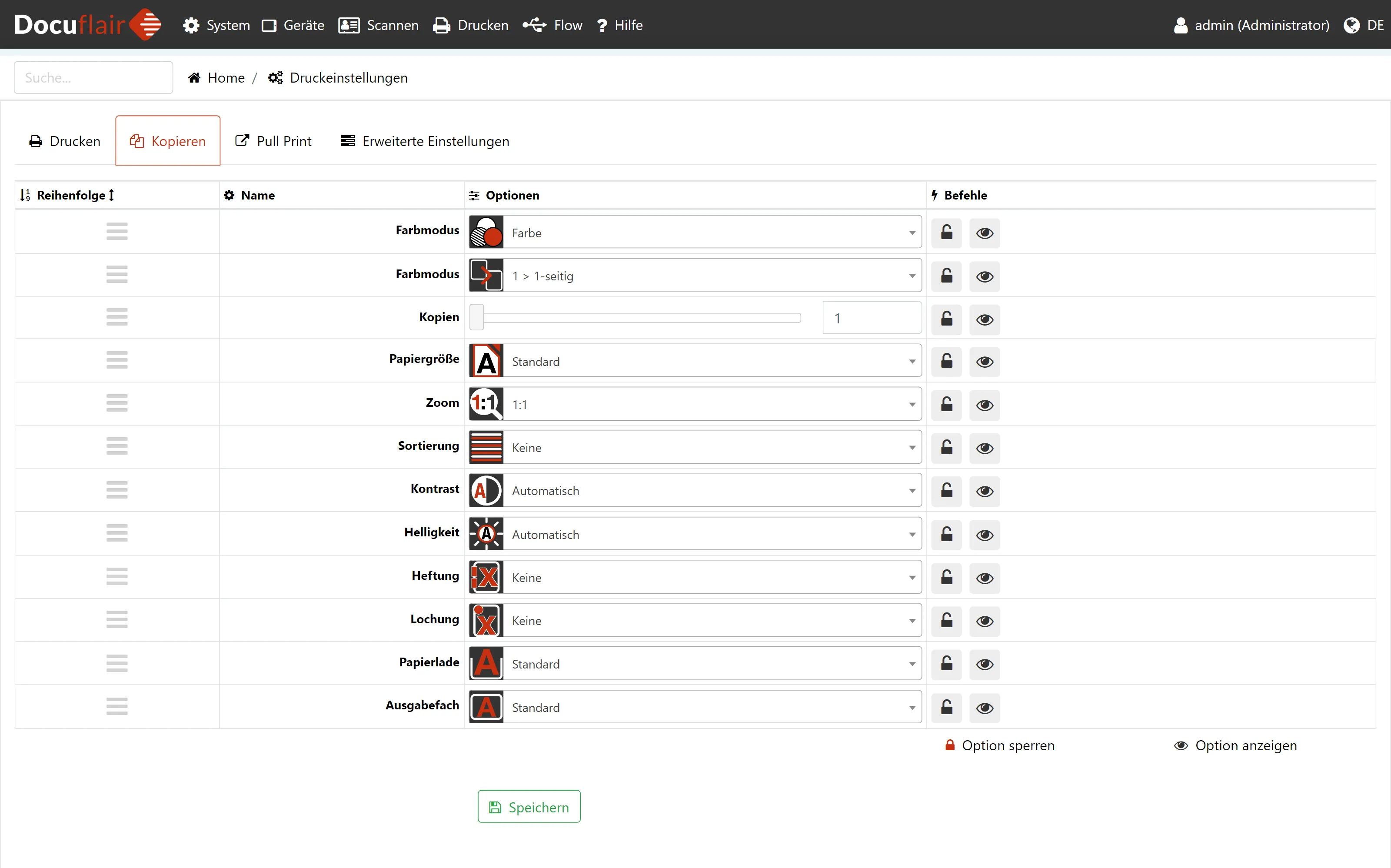Click the Kopien slider handle
This screenshot has height=868, width=1391.
tap(476, 318)
